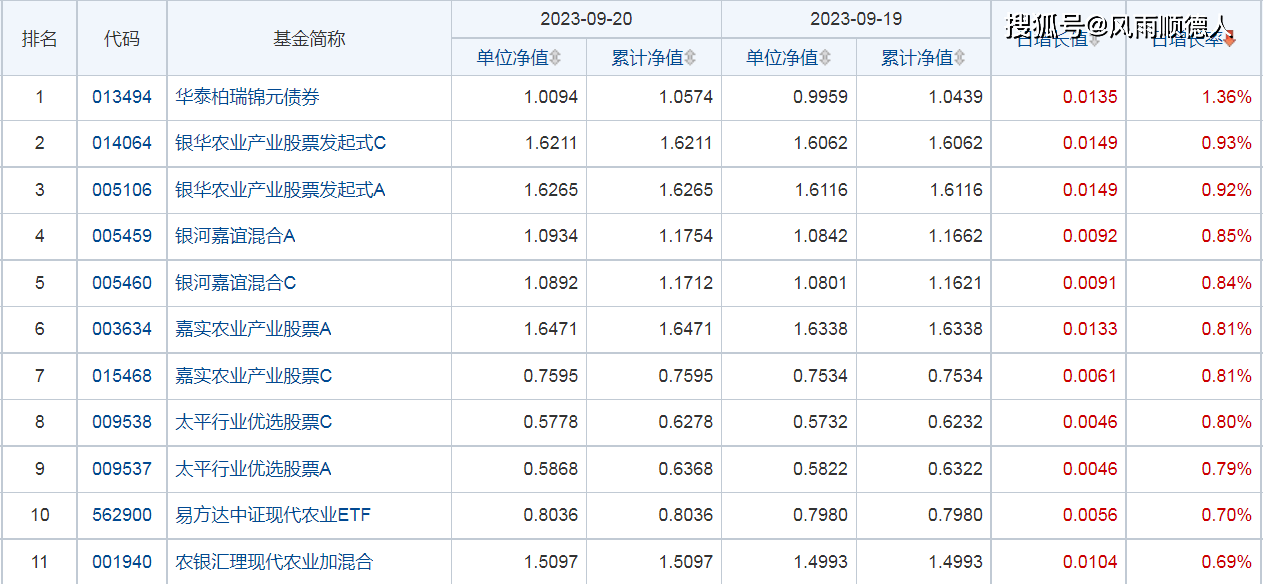Sort by 2023-09-19 累计净值 arrow icon
1263x584 pixels.
960,58
